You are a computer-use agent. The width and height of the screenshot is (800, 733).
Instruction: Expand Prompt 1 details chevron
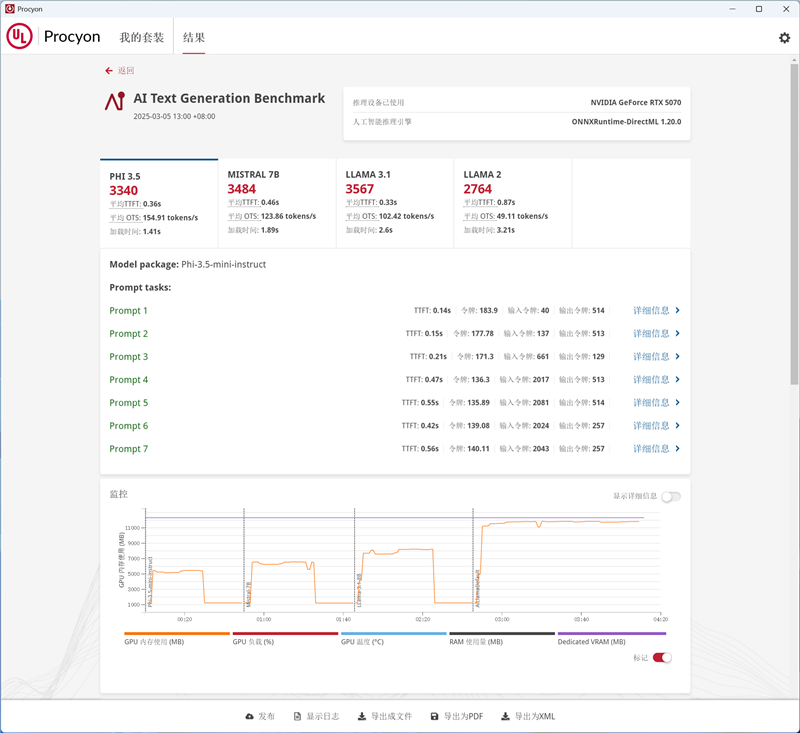tap(678, 310)
